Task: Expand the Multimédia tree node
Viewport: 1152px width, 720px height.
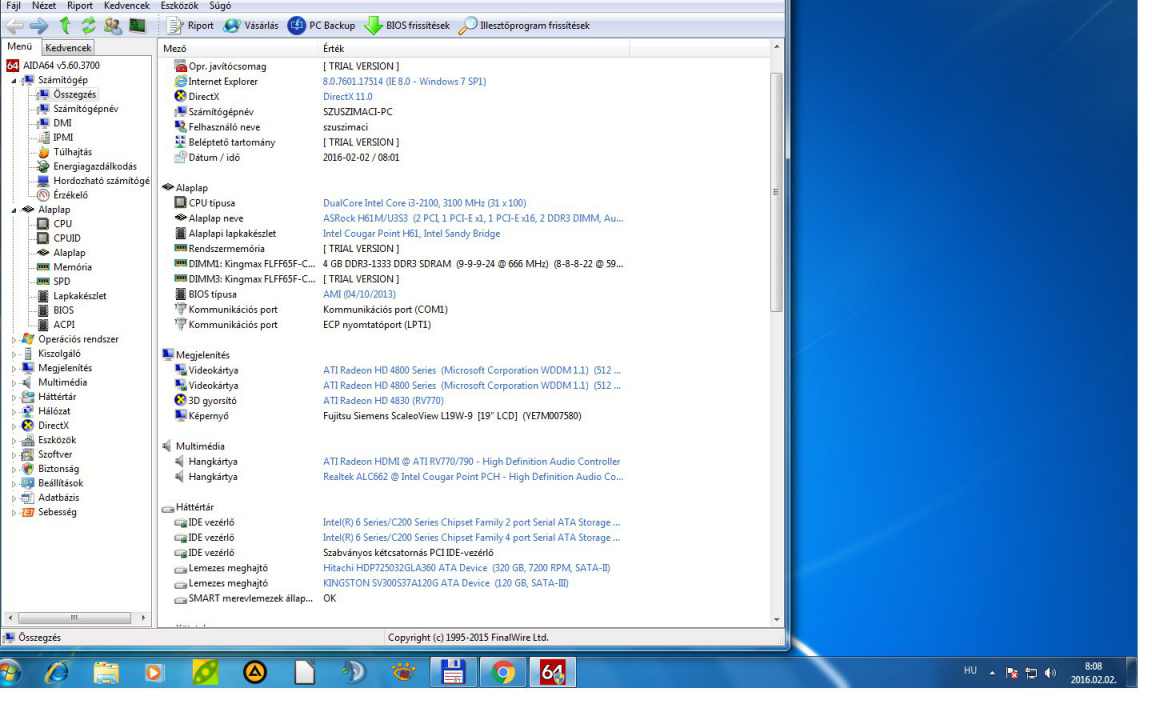Action: tap(14, 383)
